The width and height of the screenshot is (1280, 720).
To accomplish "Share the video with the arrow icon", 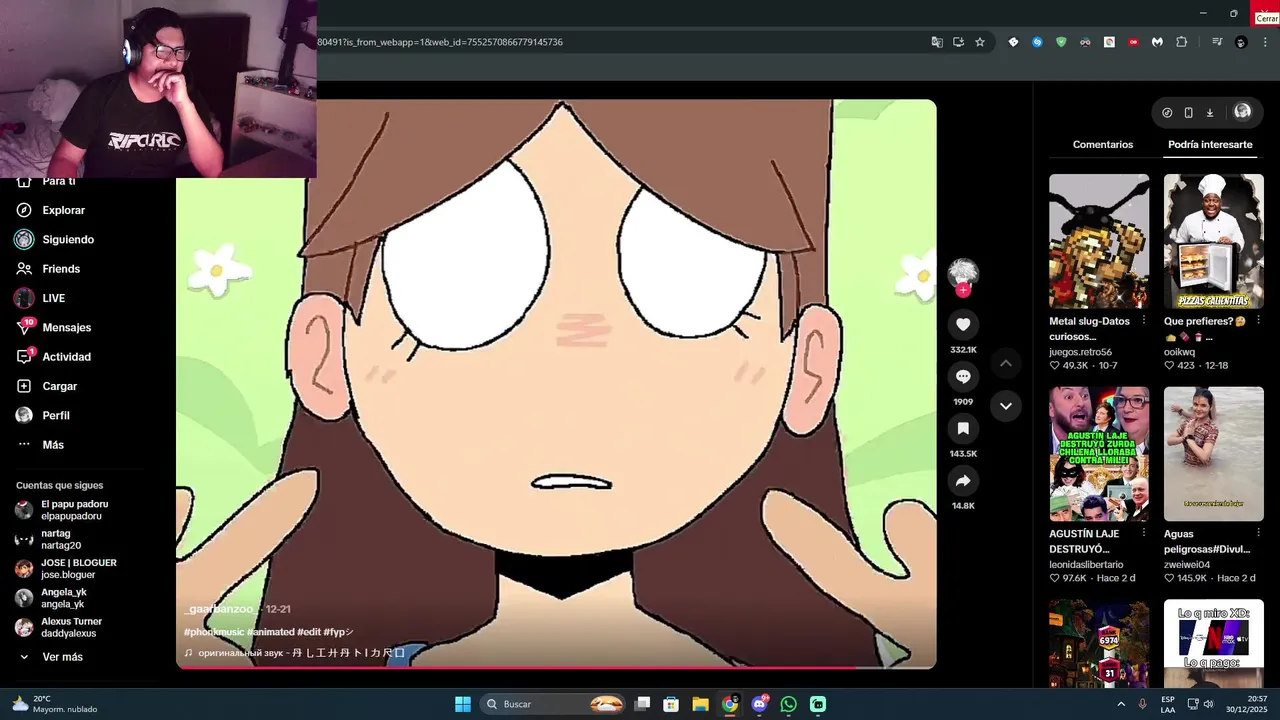I will pyautogui.click(x=963, y=481).
